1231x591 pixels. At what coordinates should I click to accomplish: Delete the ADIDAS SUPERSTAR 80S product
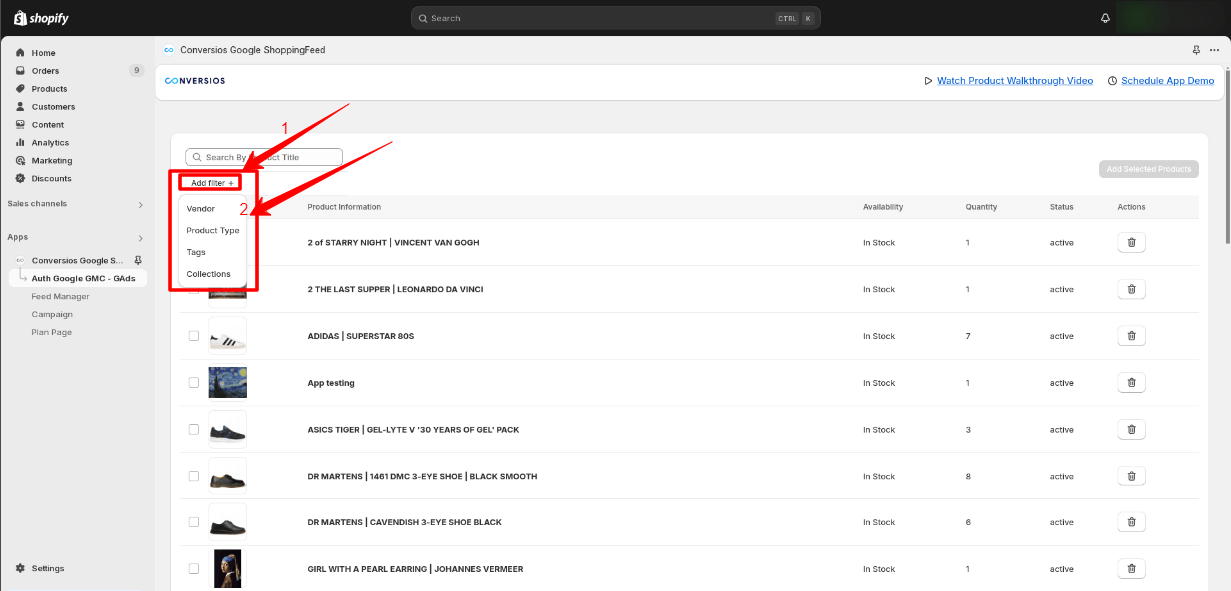pos(1131,336)
